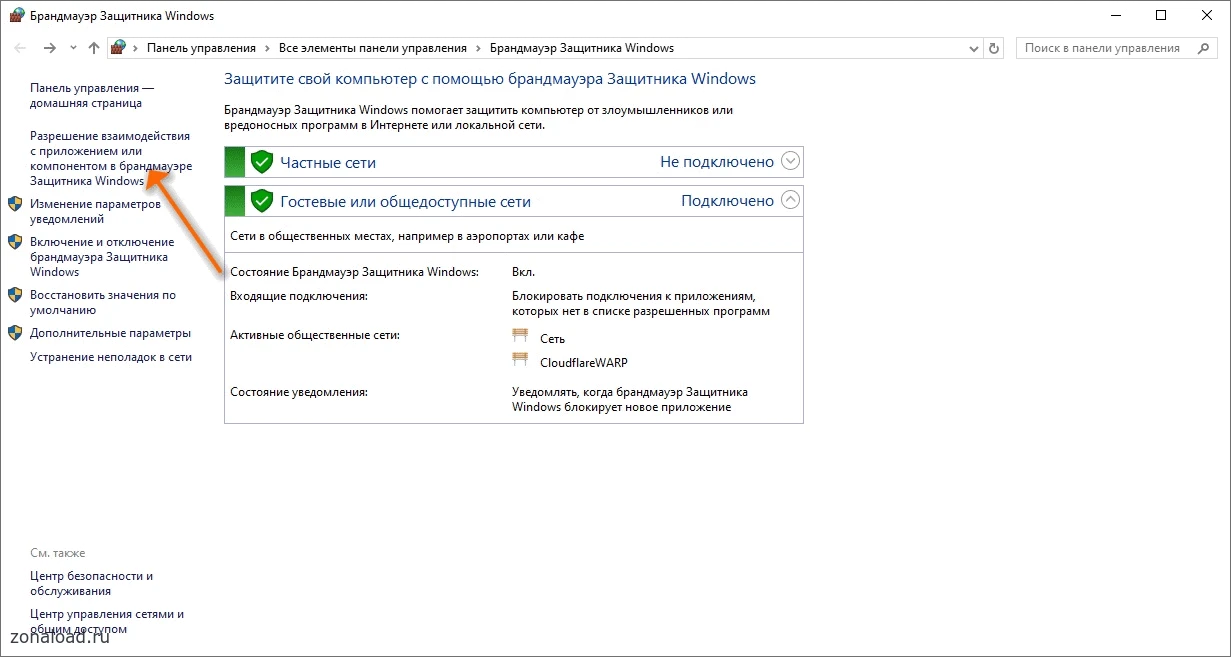Open recent locations dropdown arrow

[x=73, y=48]
